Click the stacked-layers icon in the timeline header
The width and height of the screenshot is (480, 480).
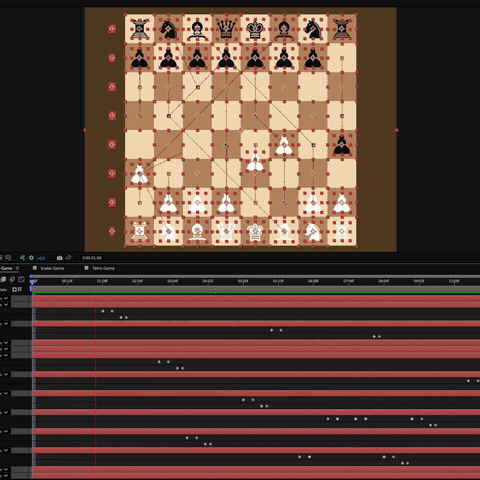pos(3,279)
